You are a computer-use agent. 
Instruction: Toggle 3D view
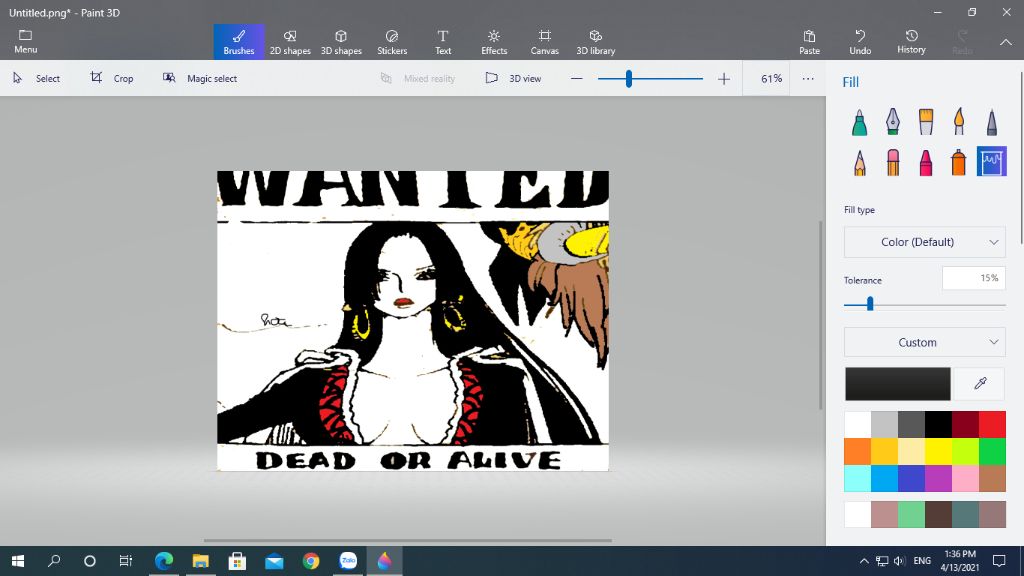point(513,78)
